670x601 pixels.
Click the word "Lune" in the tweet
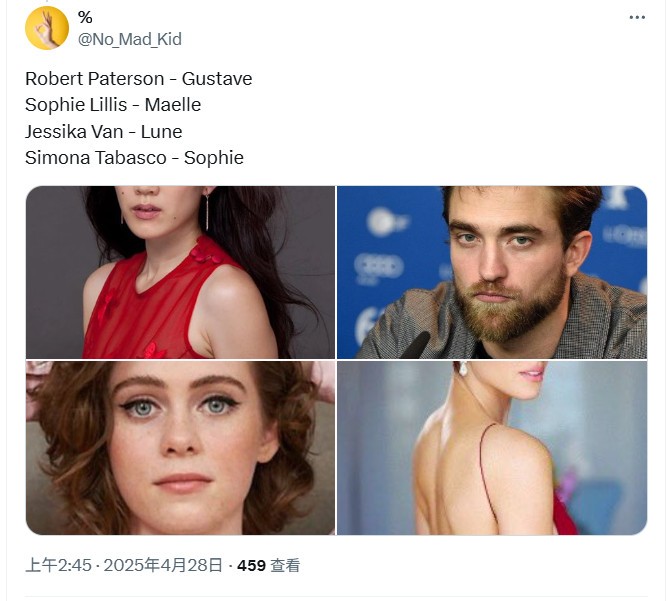pyautogui.click(x=161, y=131)
